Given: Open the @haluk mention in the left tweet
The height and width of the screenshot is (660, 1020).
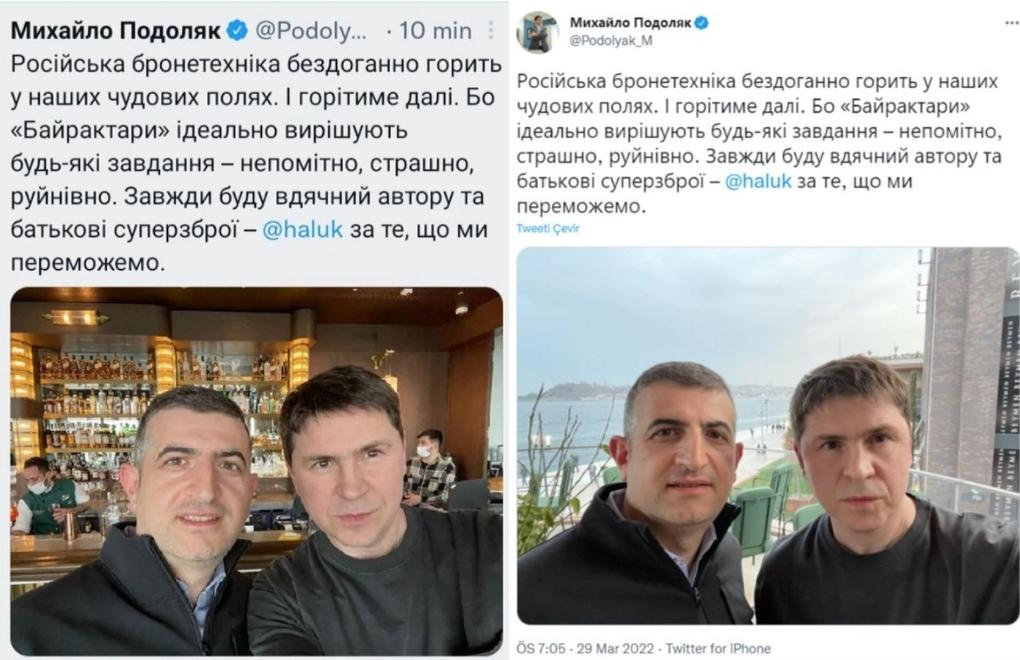Looking at the screenshot, I should coord(302,230).
